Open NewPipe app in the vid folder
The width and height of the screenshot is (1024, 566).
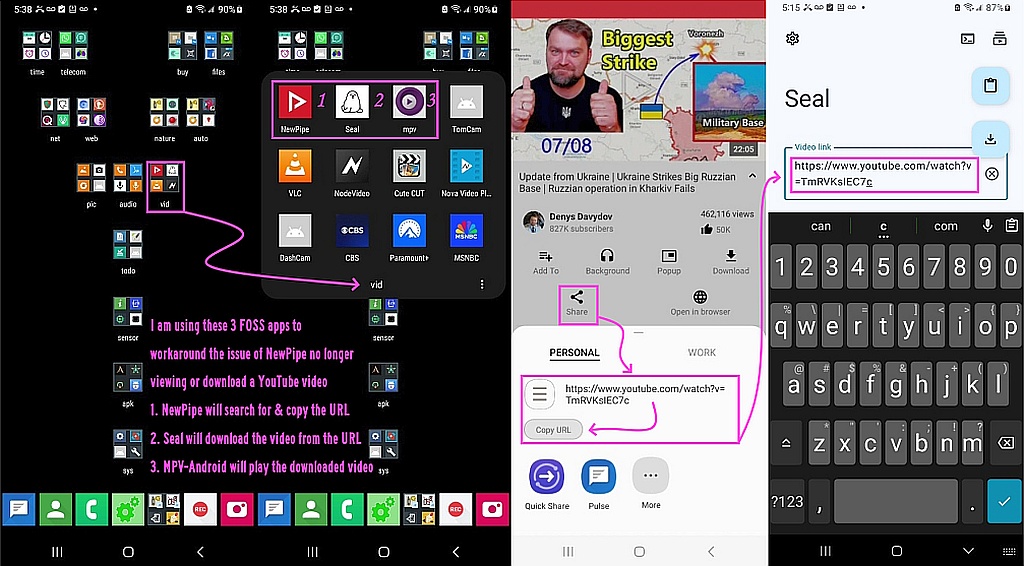click(295, 102)
